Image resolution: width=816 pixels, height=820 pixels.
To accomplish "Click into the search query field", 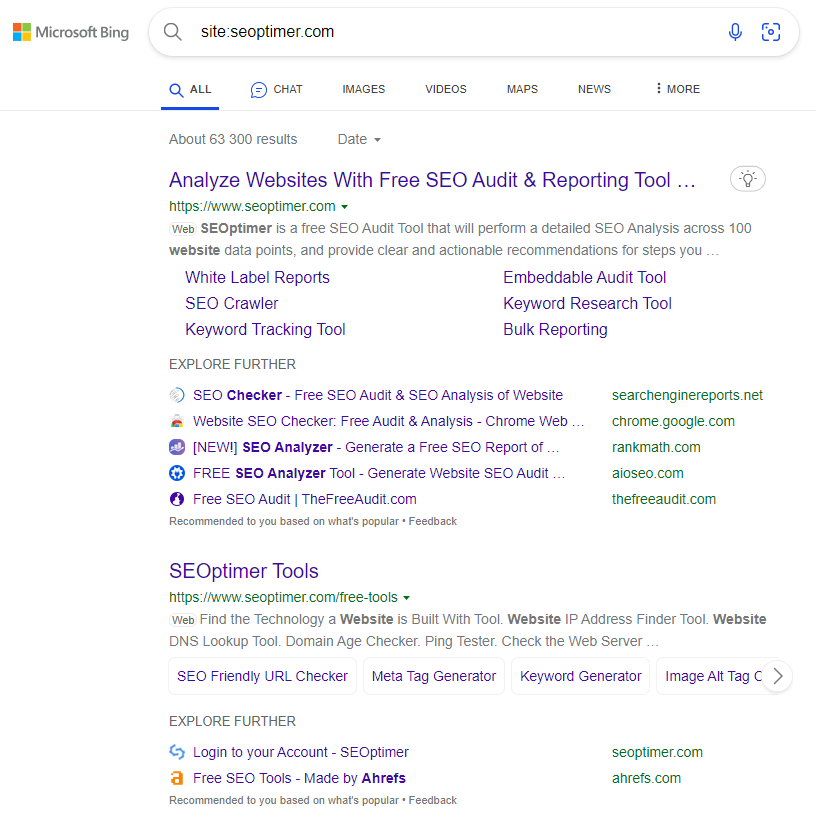I will pos(450,32).
